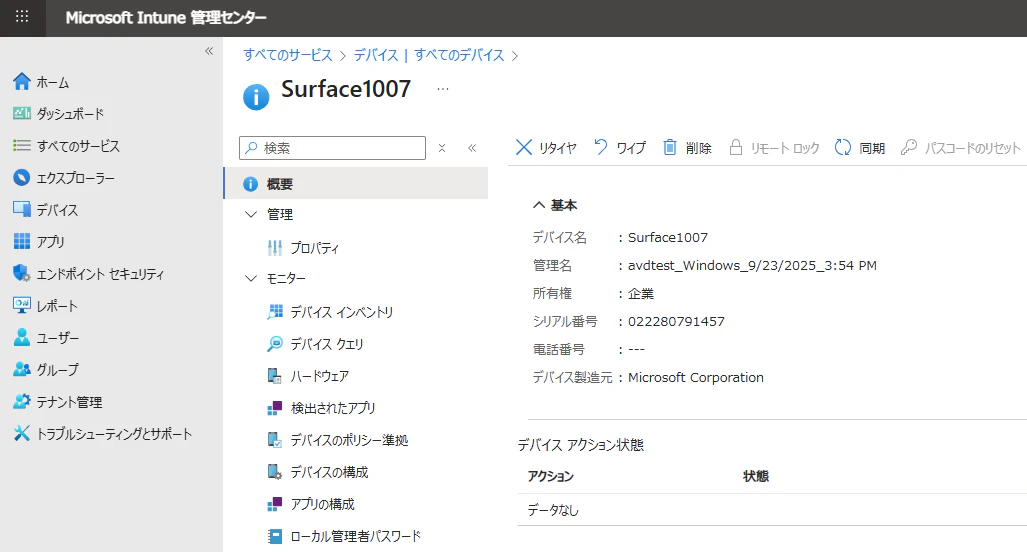Click the リタイヤ retire button
The height and width of the screenshot is (552, 1027).
click(x=546, y=148)
